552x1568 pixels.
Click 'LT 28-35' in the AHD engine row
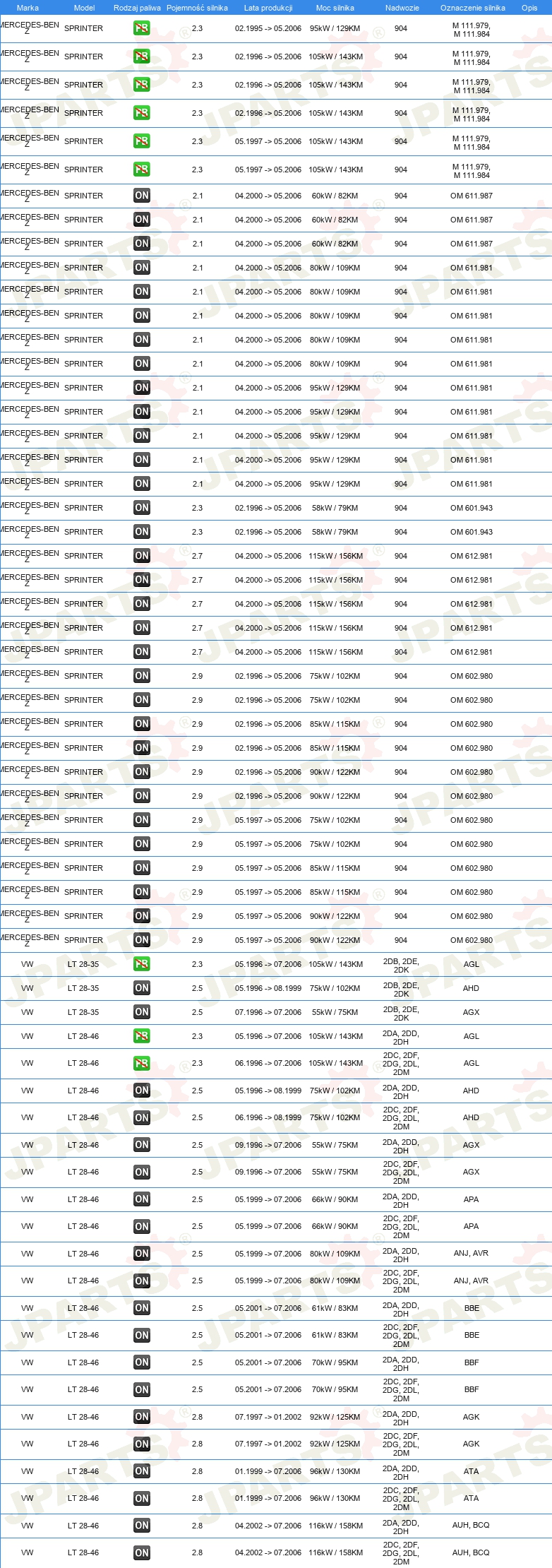tap(83, 988)
